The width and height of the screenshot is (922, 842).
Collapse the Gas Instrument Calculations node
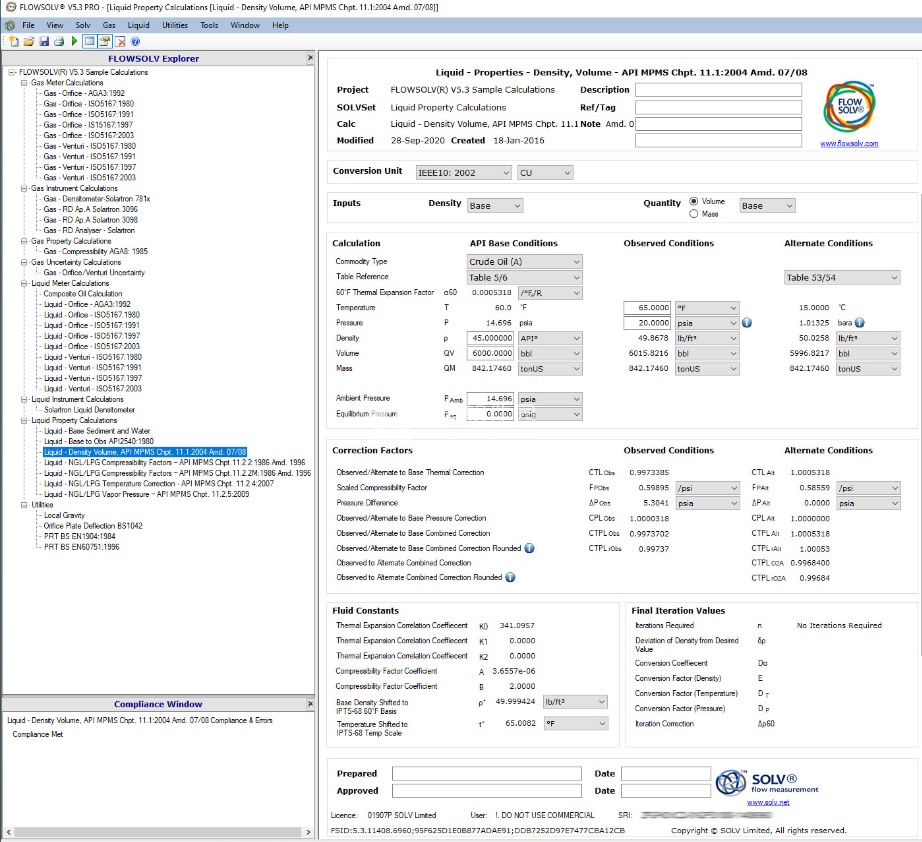point(24,188)
